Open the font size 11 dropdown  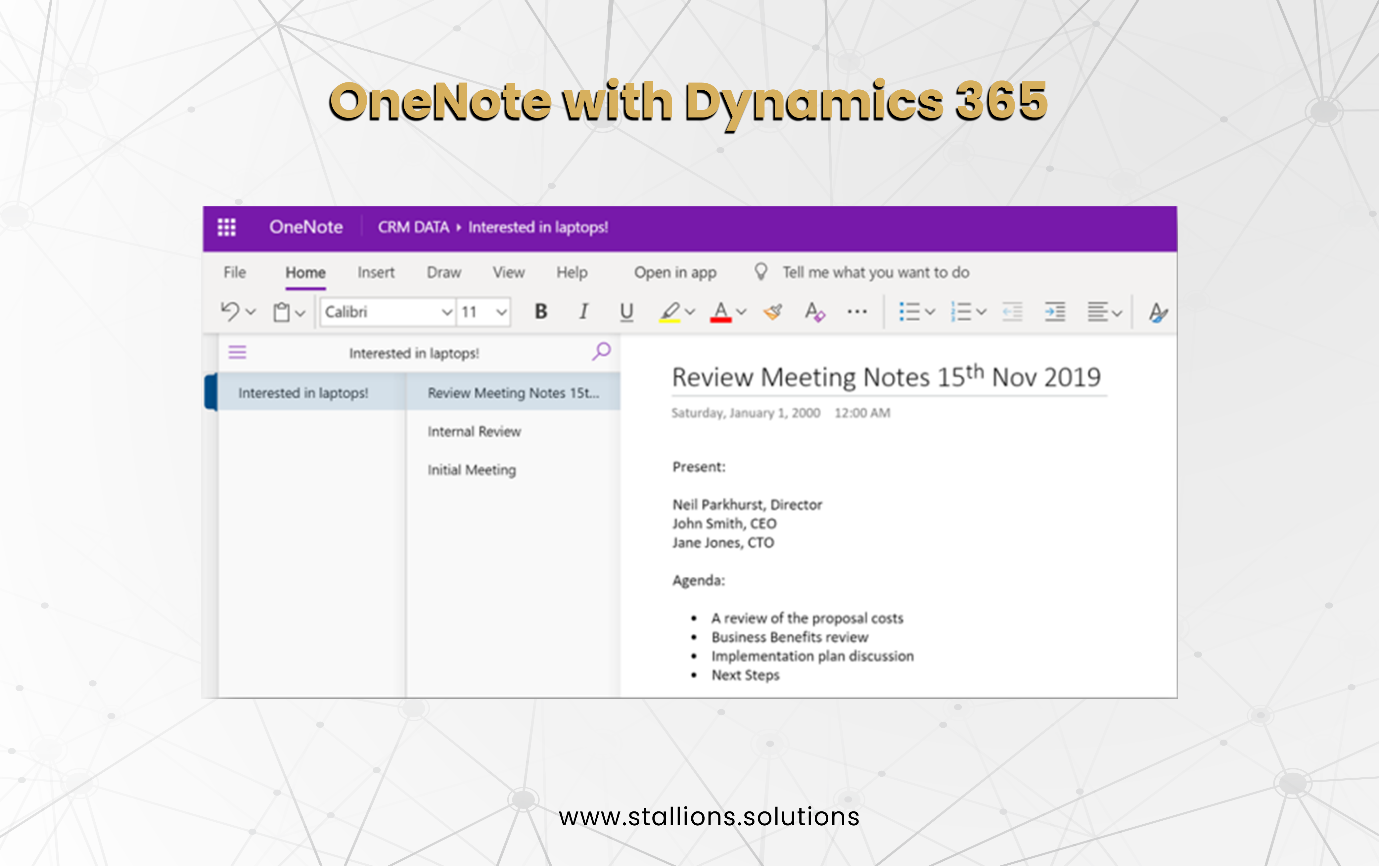(484, 312)
